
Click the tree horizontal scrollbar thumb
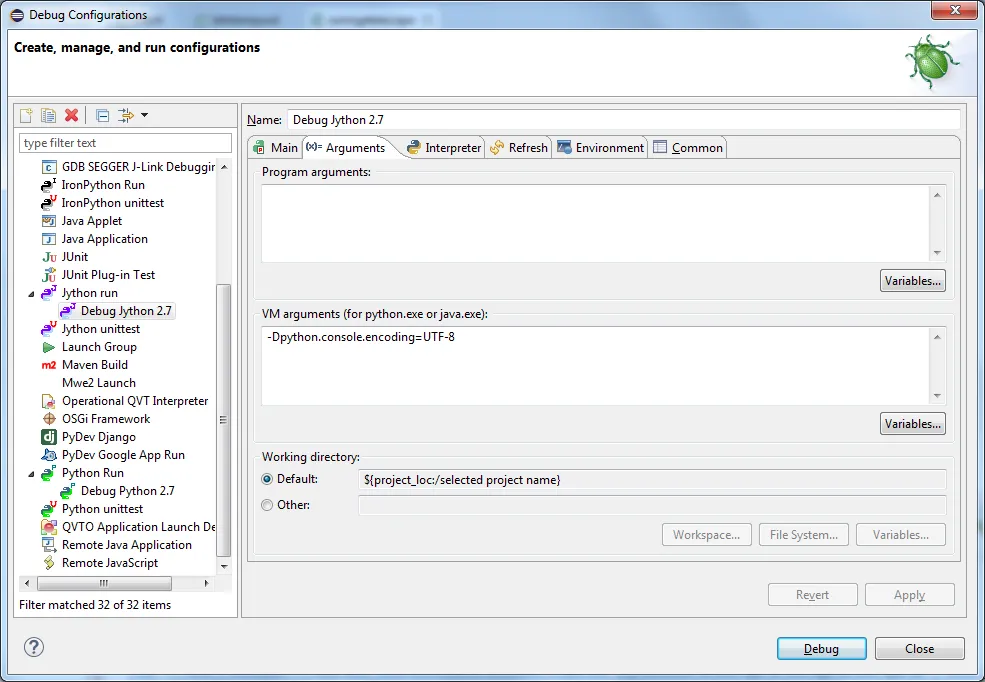pos(104,583)
